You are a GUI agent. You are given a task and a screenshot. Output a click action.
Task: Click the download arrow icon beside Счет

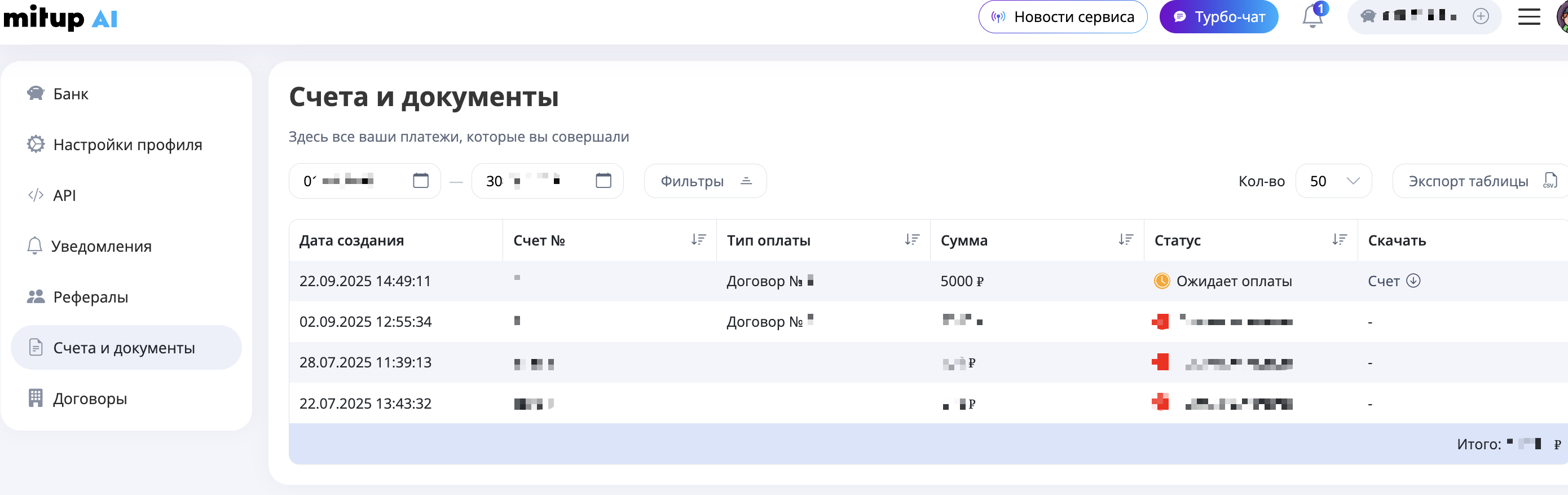[1413, 280]
